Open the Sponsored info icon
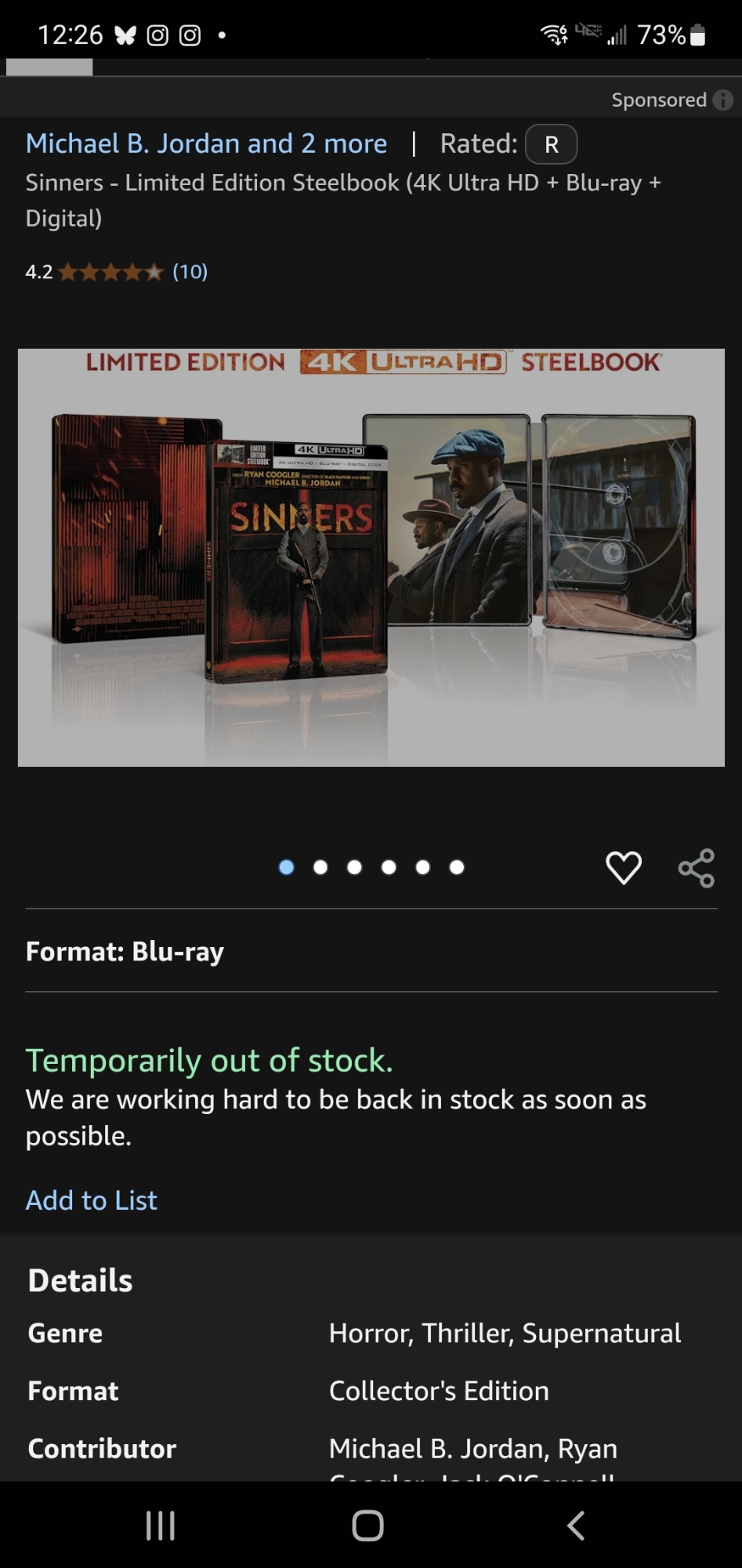This screenshot has width=742, height=1568. [x=723, y=100]
